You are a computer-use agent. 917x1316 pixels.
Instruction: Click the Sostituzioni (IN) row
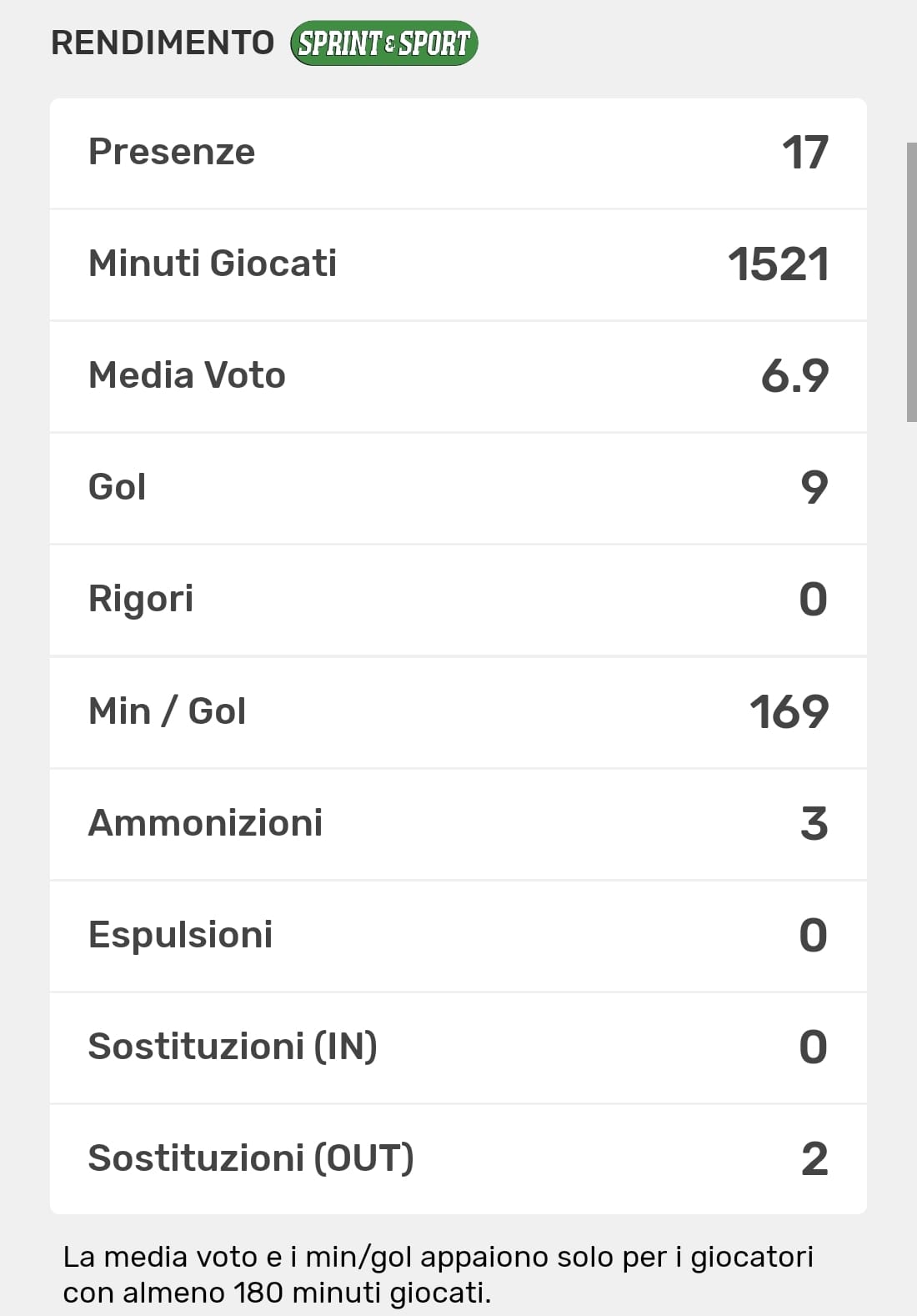[458, 1047]
